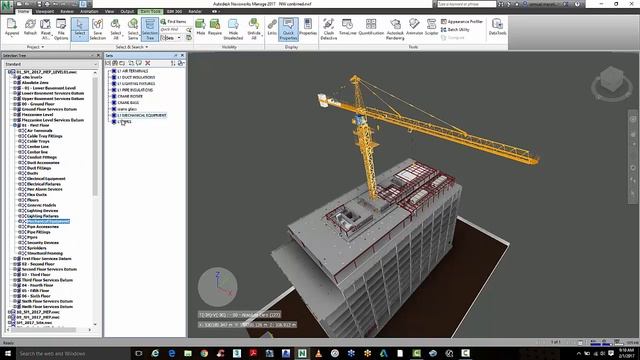
Task: Open the Appearance Profiler
Action: click(x=462, y=21)
